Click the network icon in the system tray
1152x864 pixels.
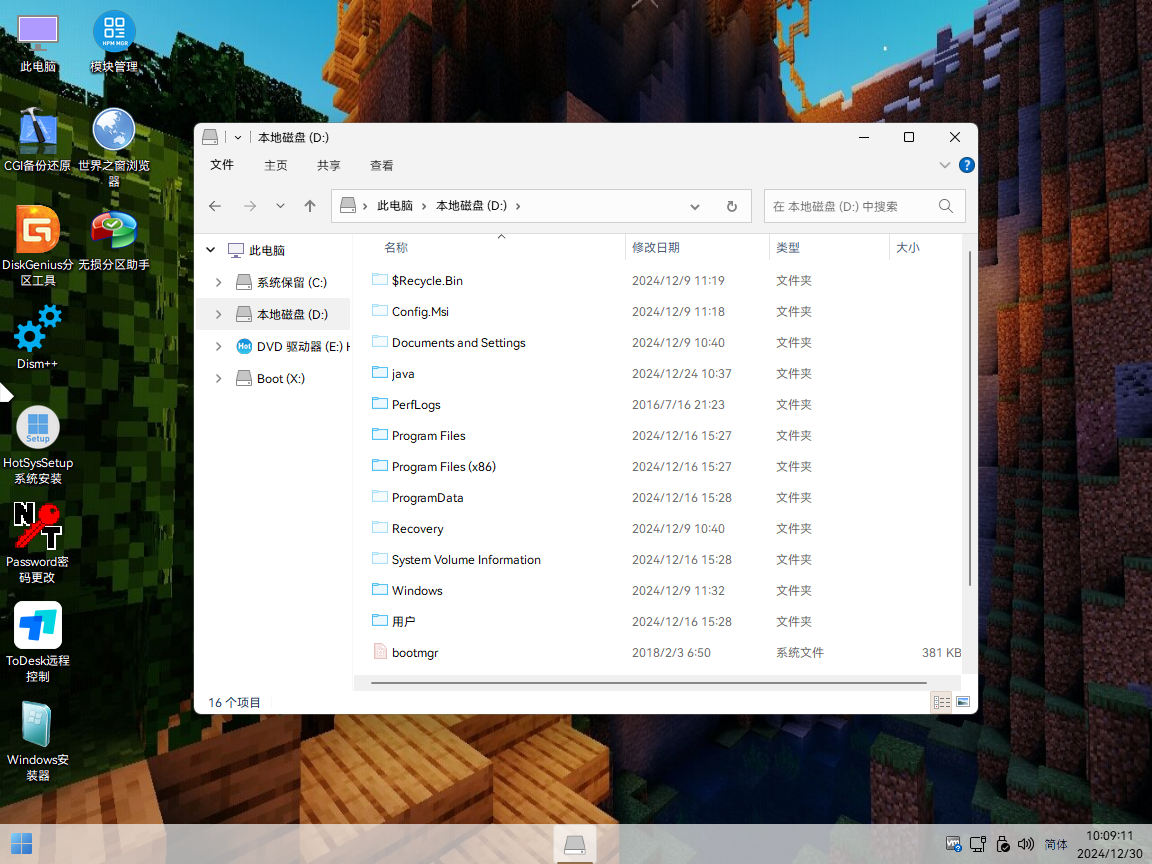(978, 845)
